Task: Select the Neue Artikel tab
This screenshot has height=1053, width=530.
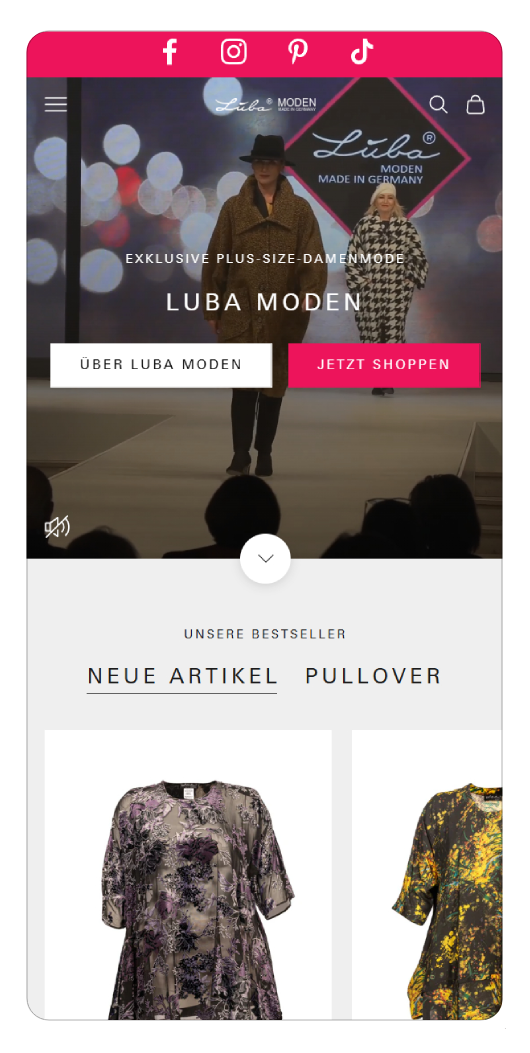Action: (x=182, y=676)
